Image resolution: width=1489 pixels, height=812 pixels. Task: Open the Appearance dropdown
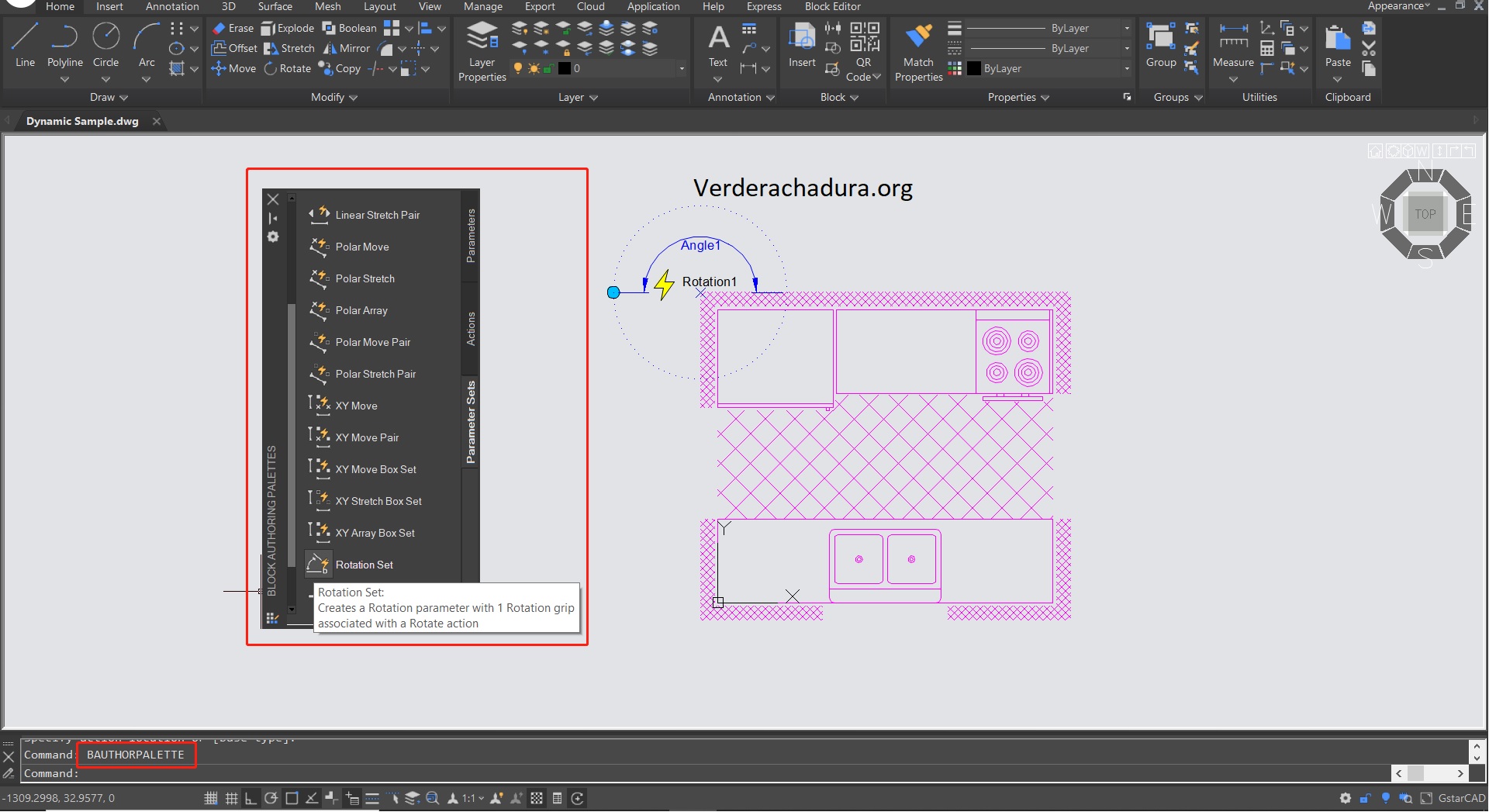(1399, 6)
